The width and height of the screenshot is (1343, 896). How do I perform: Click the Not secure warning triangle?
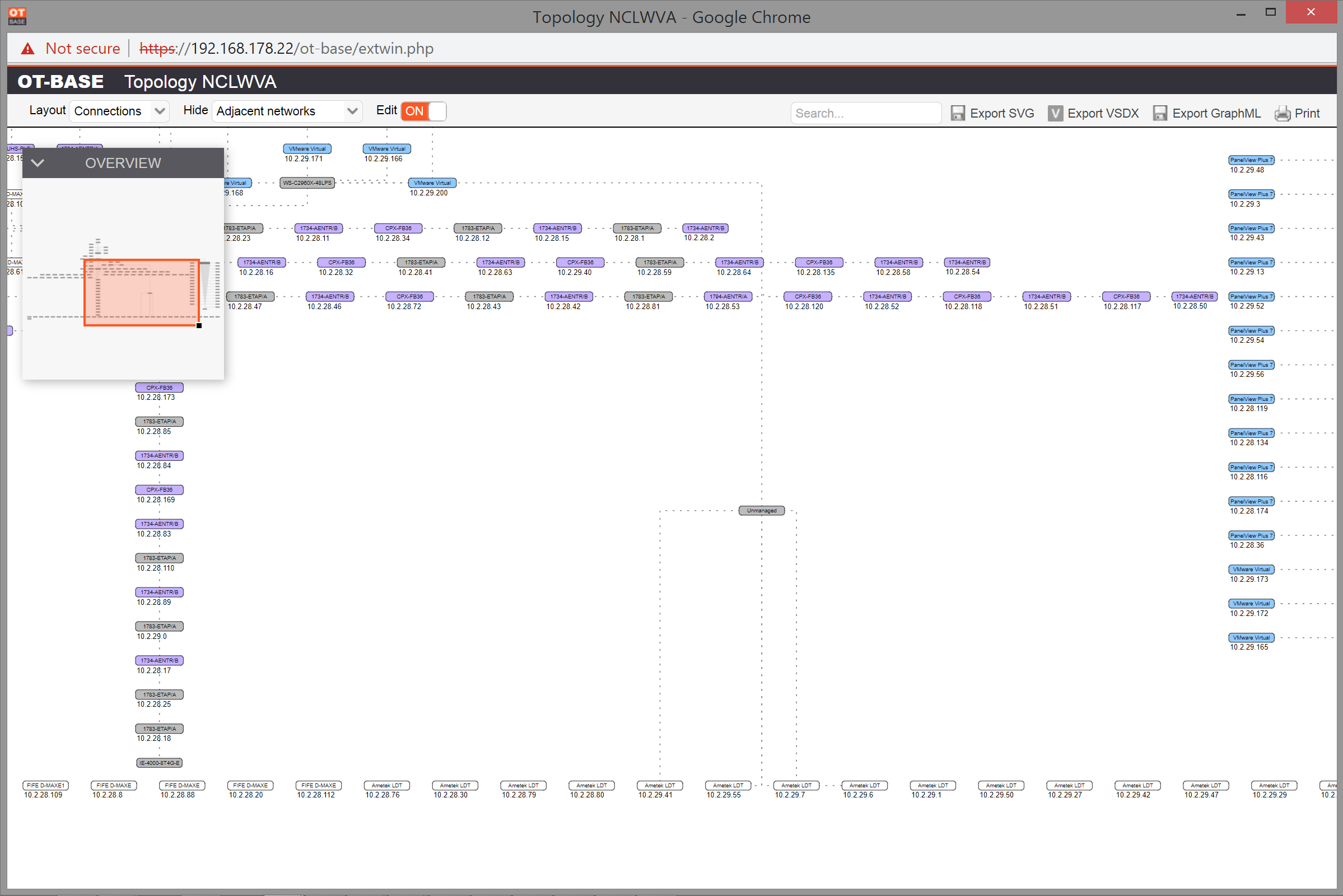click(27, 49)
